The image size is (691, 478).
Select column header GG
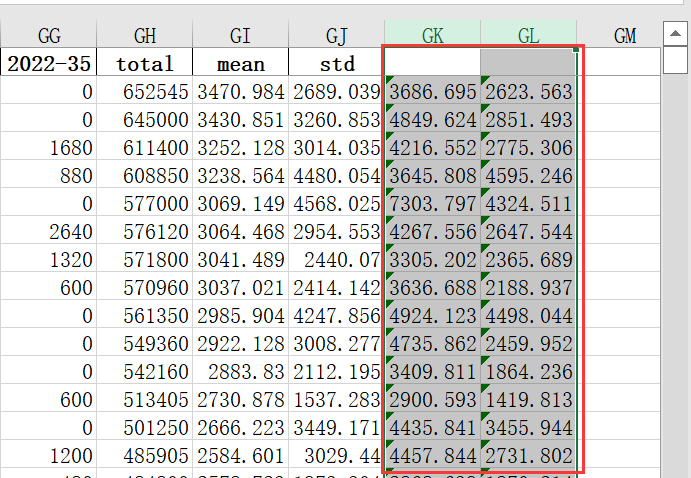pyautogui.click(x=48, y=34)
